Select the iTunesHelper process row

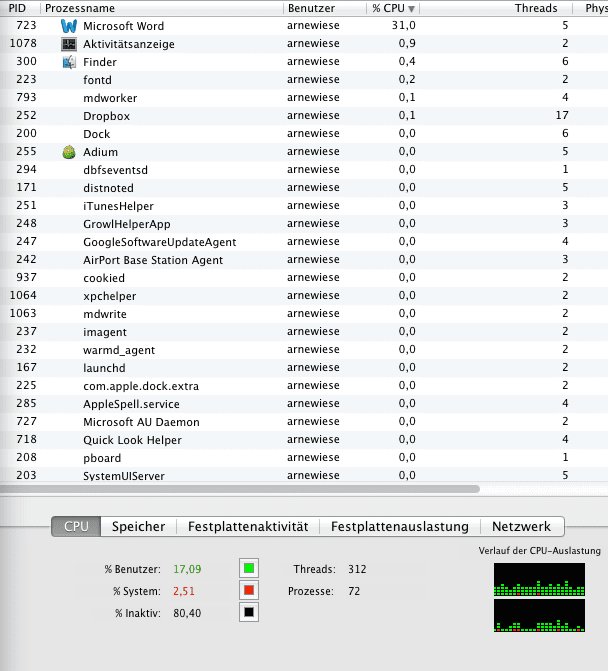(x=304, y=206)
